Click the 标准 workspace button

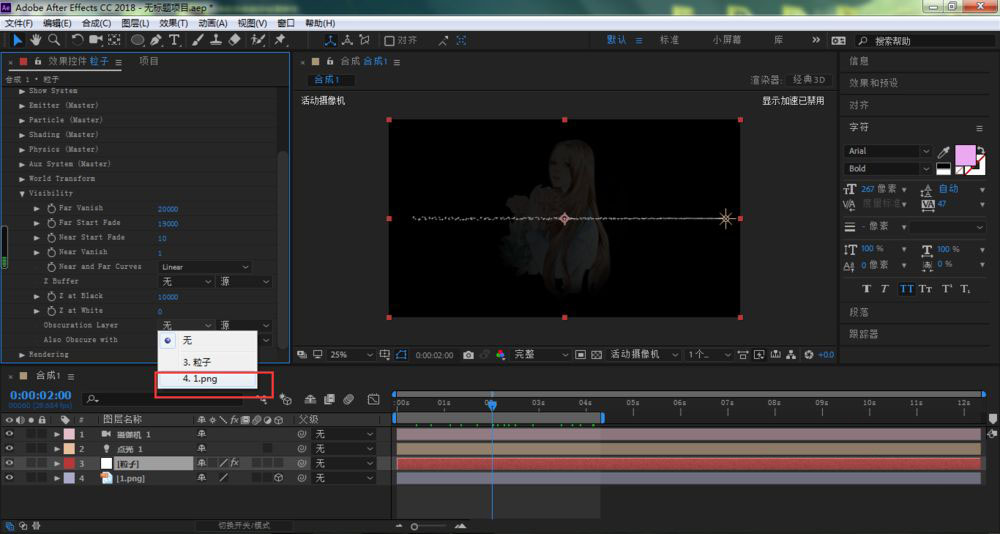click(x=669, y=40)
